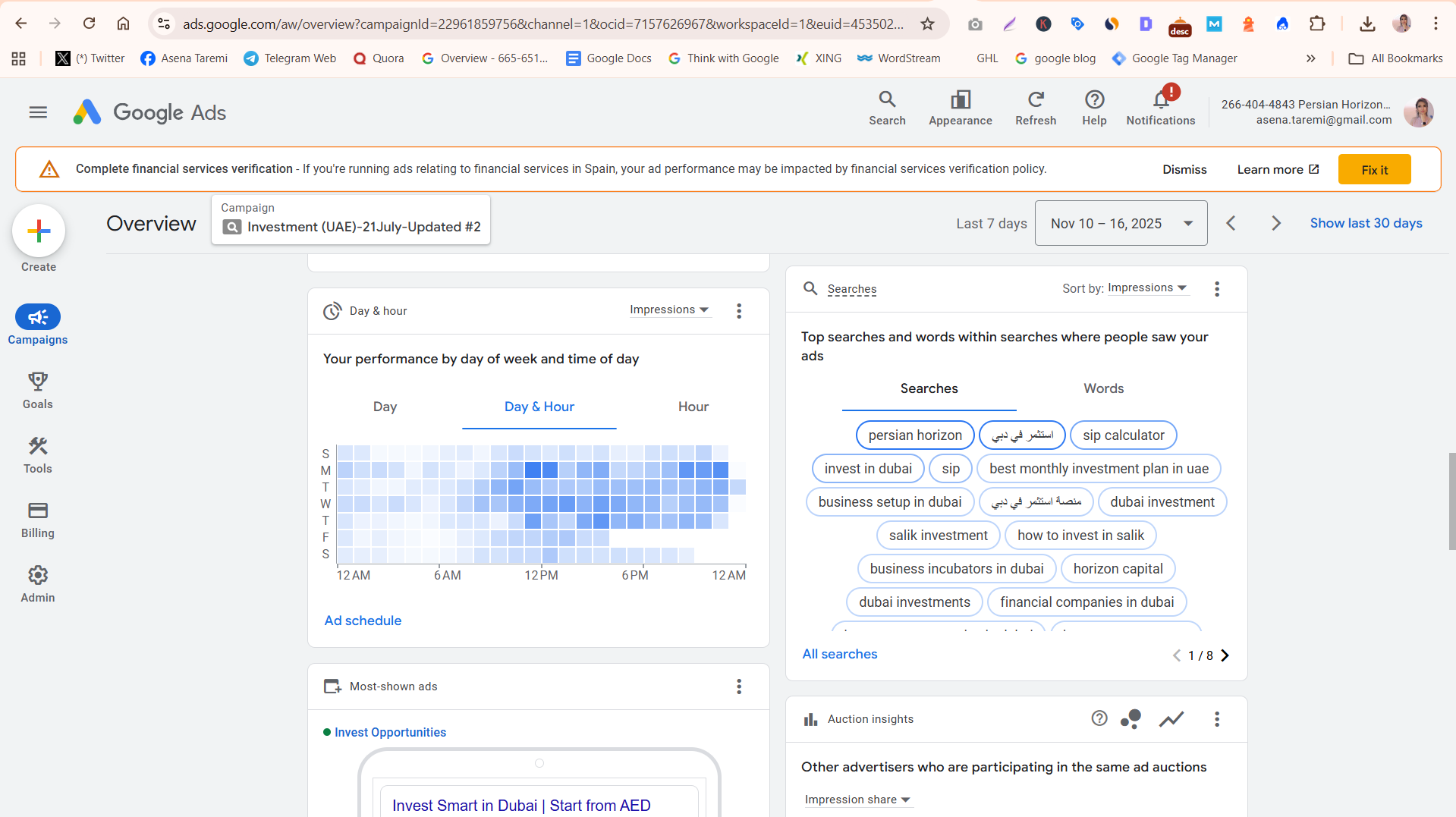The image size is (1456, 817).
Task: Open Notifications bell with alert
Action: (x=1160, y=108)
